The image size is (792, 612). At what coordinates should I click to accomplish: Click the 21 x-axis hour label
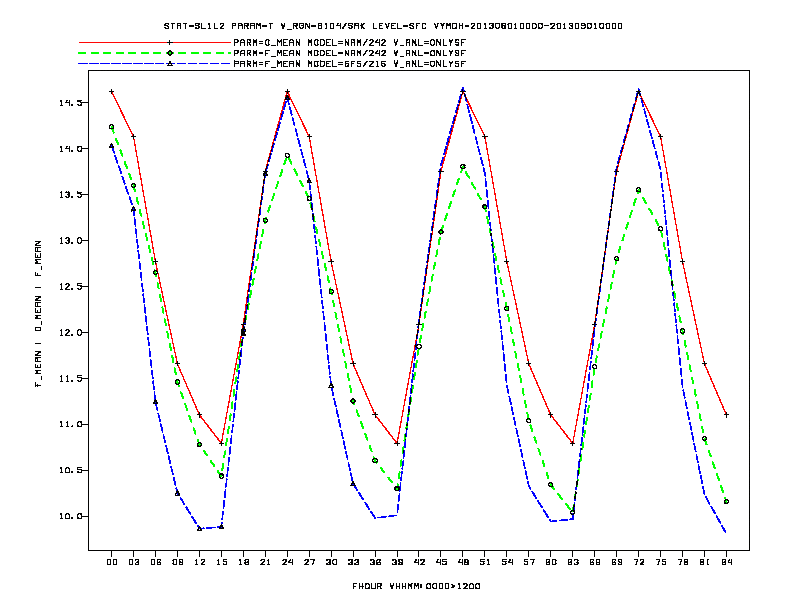click(x=265, y=562)
